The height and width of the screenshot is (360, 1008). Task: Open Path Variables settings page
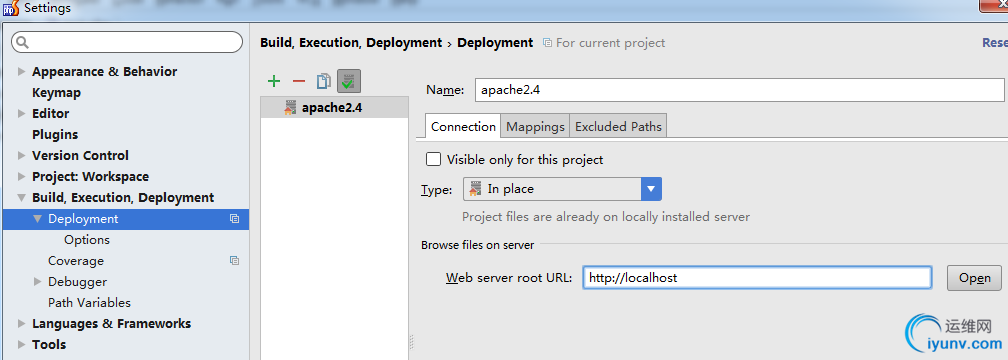(x=89, y=302)
